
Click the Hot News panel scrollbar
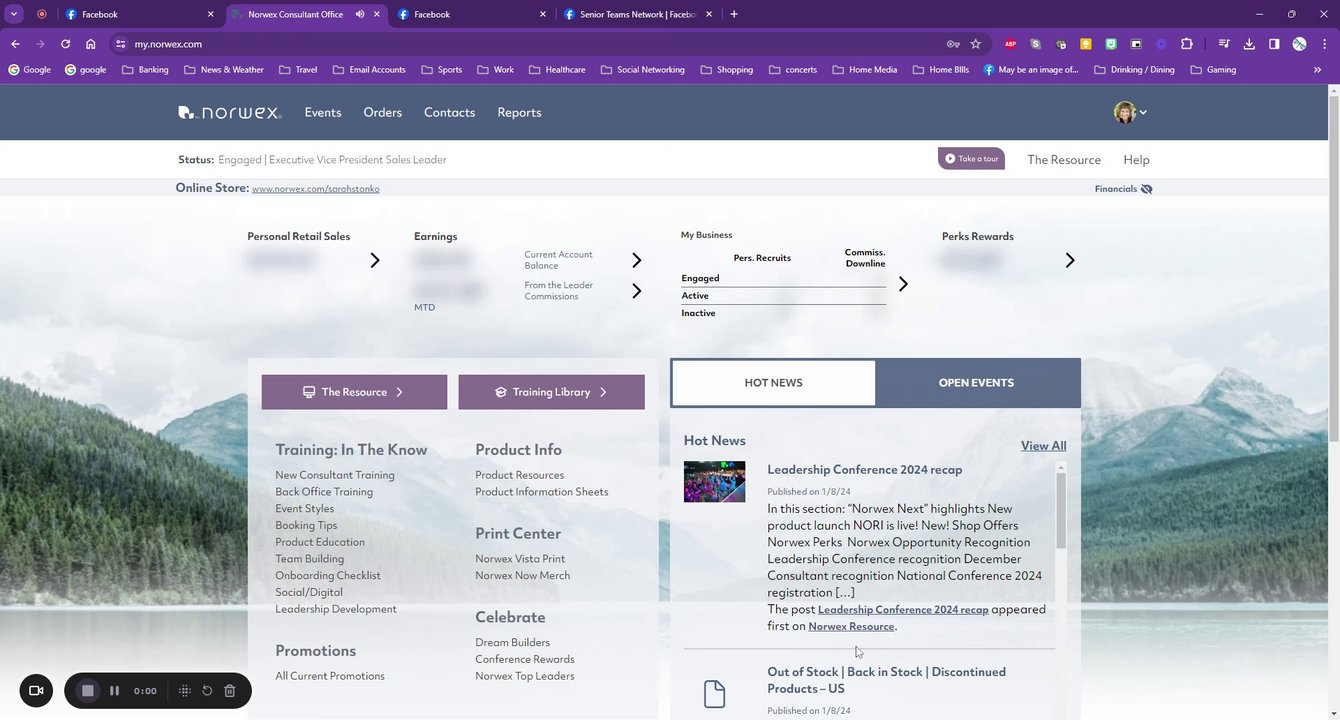(x=1061, y=510)
